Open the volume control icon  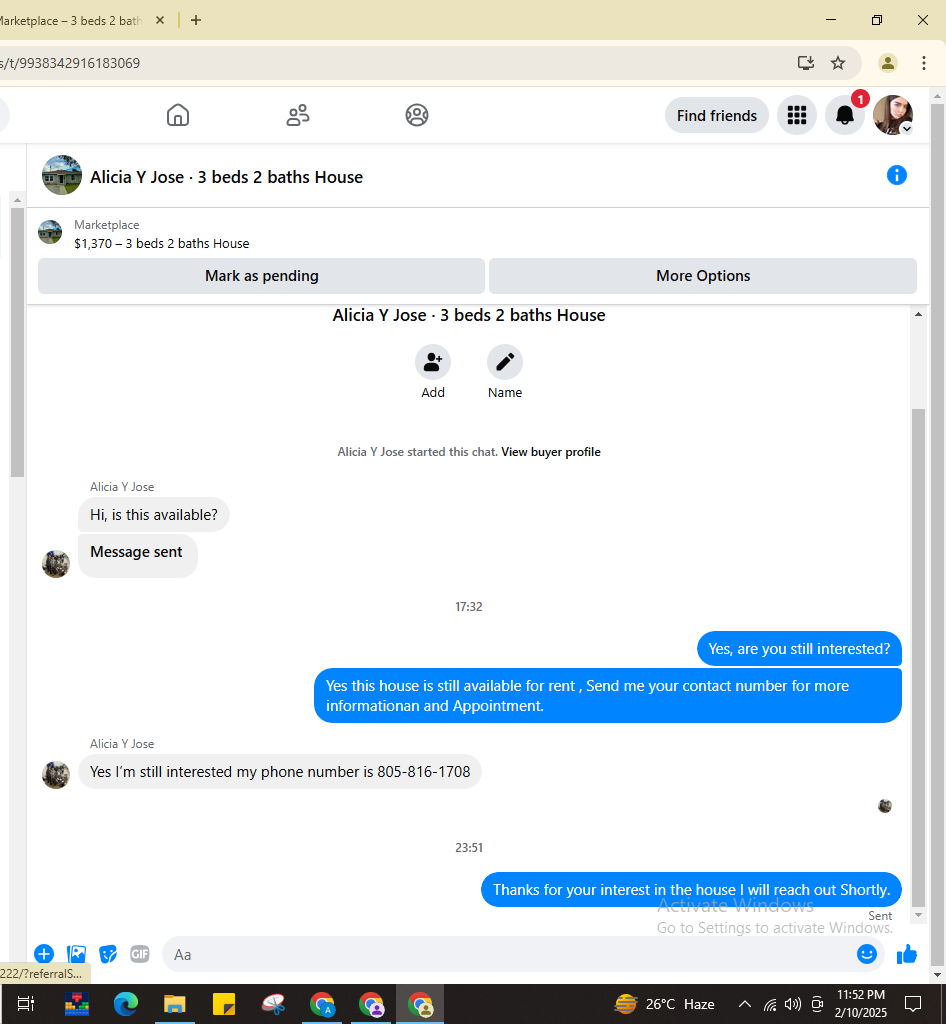[x=793, y=1004]
